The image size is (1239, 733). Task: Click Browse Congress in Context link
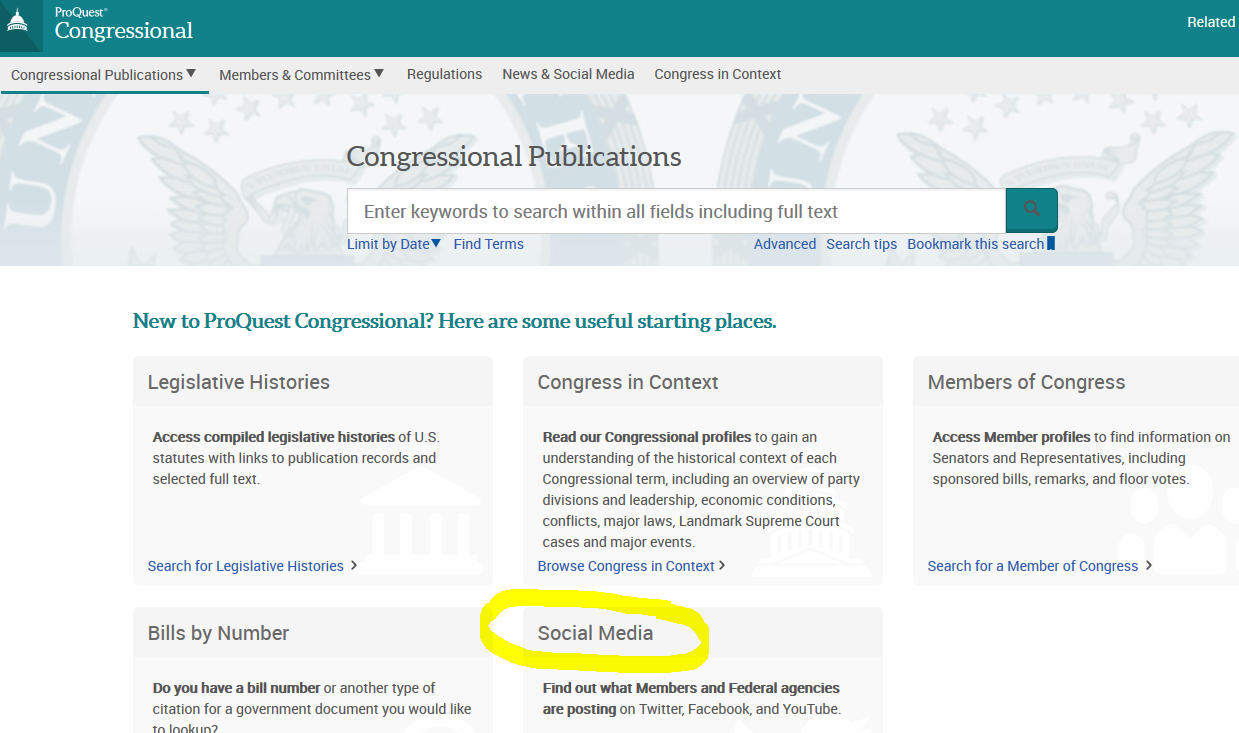tap(626, 566)
